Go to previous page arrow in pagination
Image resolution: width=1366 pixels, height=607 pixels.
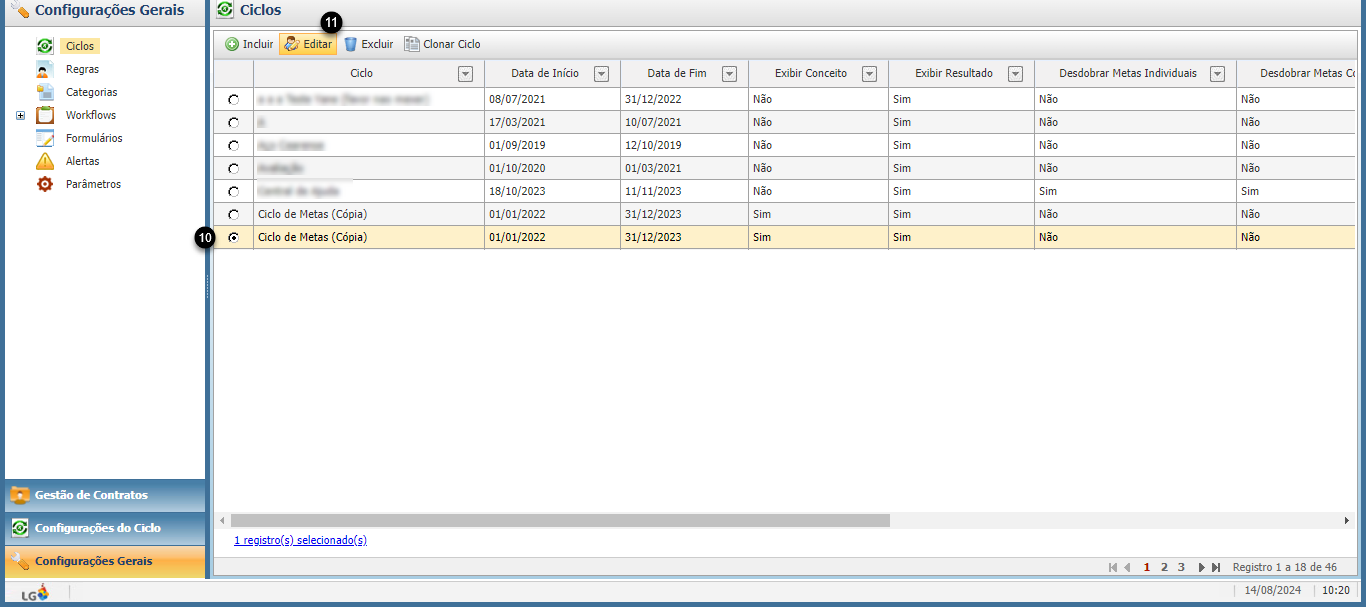tap(1127, 567)
